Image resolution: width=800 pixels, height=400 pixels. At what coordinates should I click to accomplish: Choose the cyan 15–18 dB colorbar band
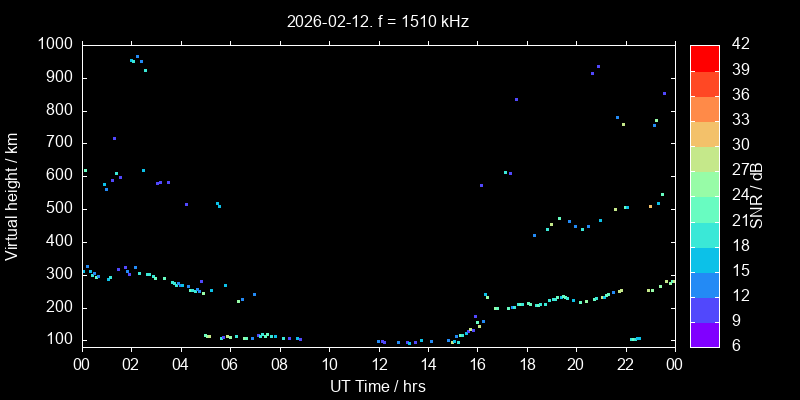(704, 259)
